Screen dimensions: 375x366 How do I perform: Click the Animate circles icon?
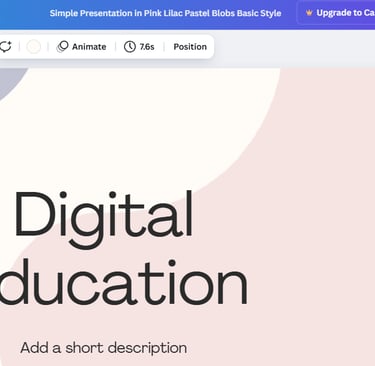[62, 47]
